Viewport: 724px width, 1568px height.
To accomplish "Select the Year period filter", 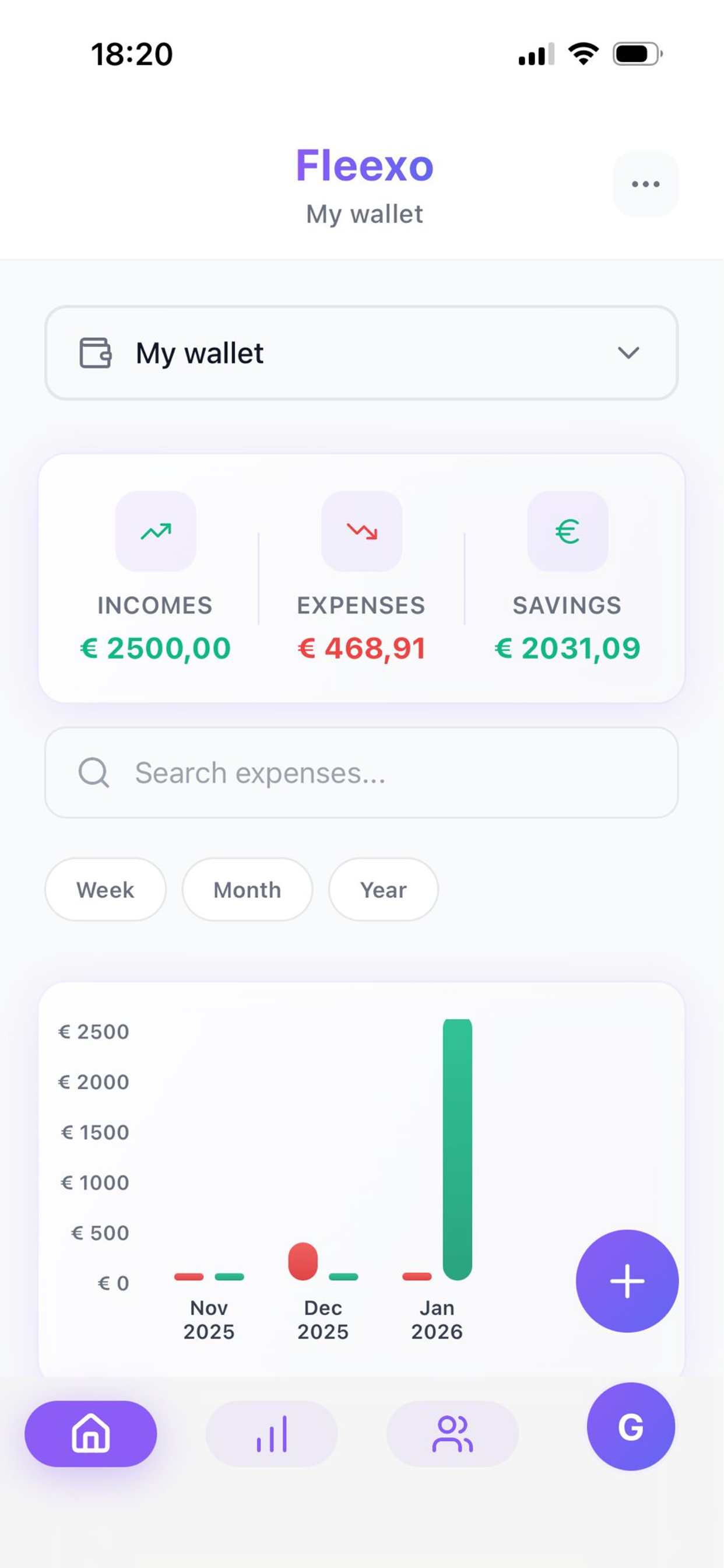I will coord(384,890).
